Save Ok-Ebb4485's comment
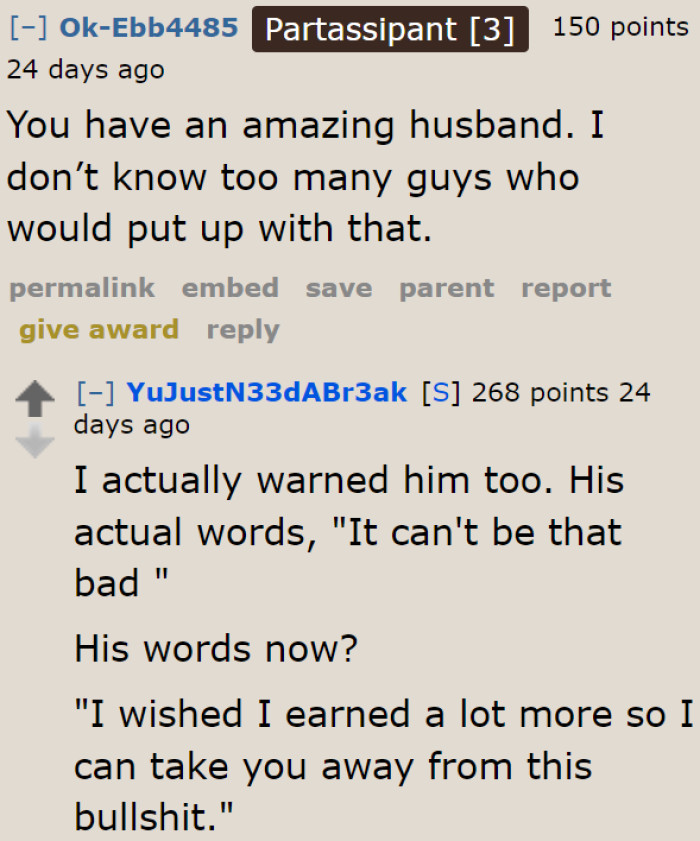The width and height of the screenshot is (700, 841). [x=338, y=288]
